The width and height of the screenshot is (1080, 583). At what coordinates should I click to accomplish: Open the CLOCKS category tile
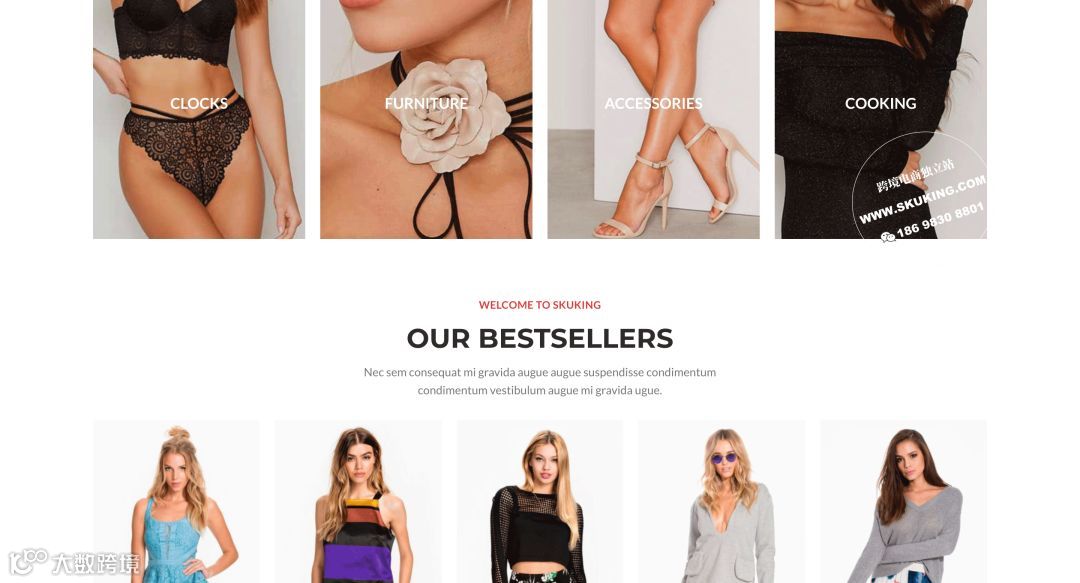click(x=199, y=119)
